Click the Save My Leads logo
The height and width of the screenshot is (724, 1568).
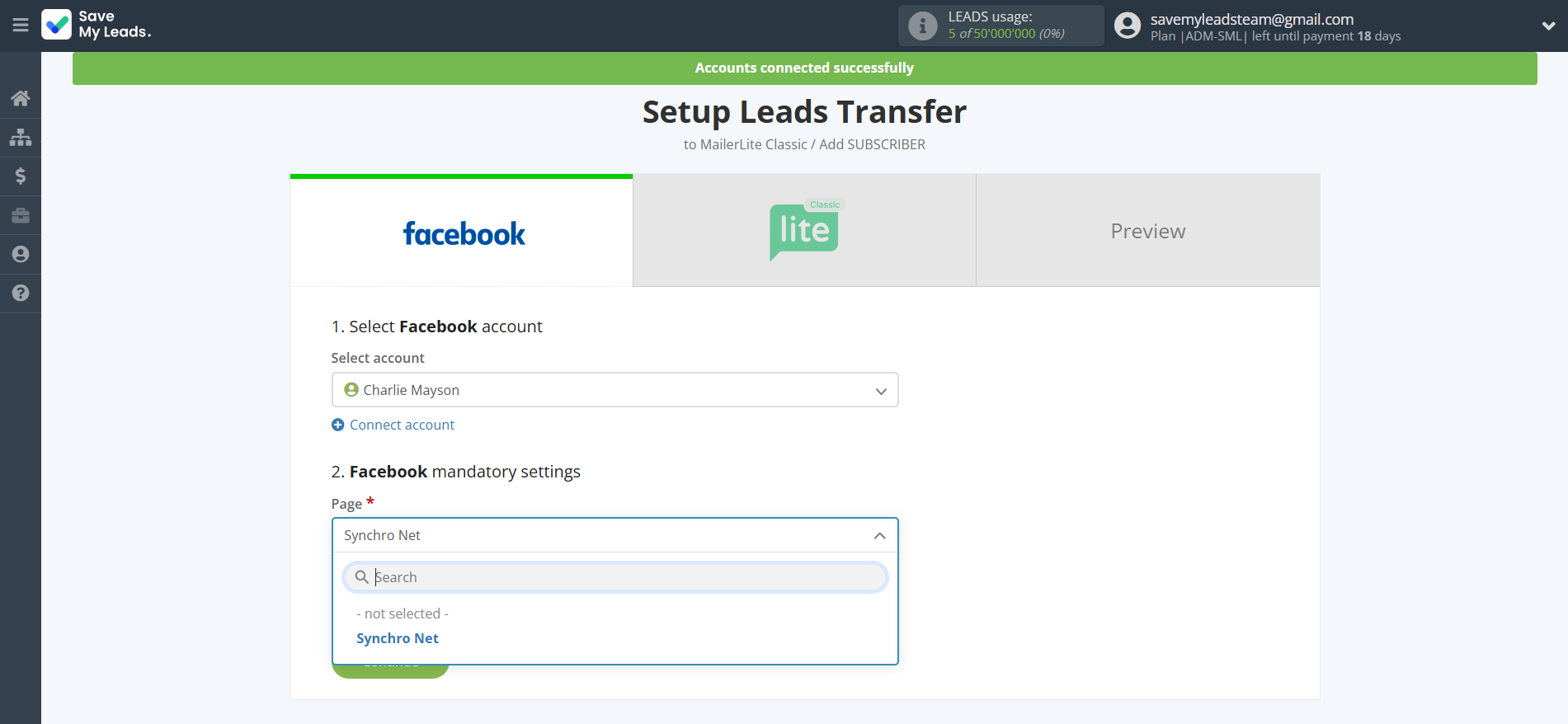pyautogui.click(x=97, y=25)
